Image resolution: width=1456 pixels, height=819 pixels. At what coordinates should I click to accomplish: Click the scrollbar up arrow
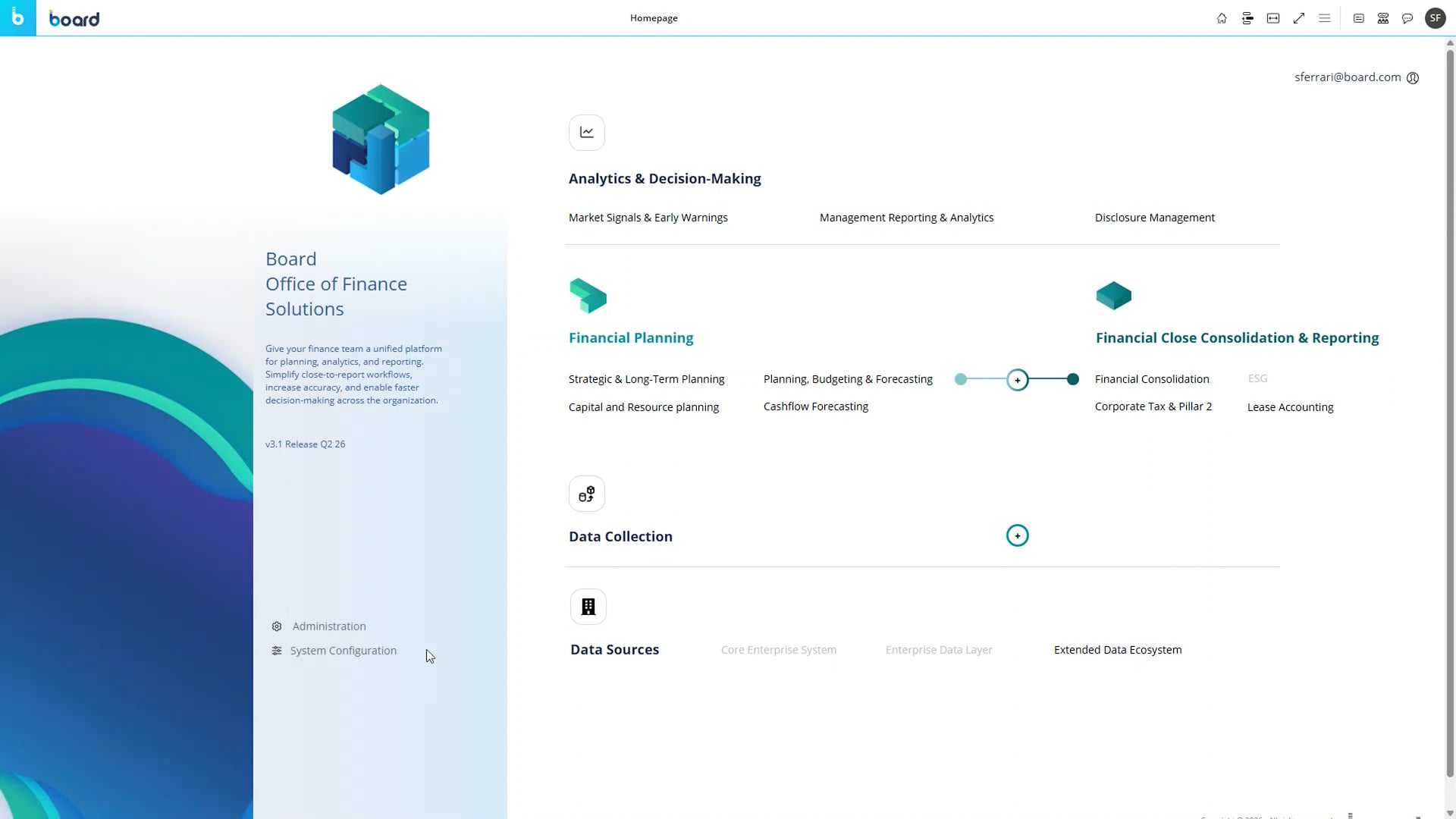[1450, 43]
